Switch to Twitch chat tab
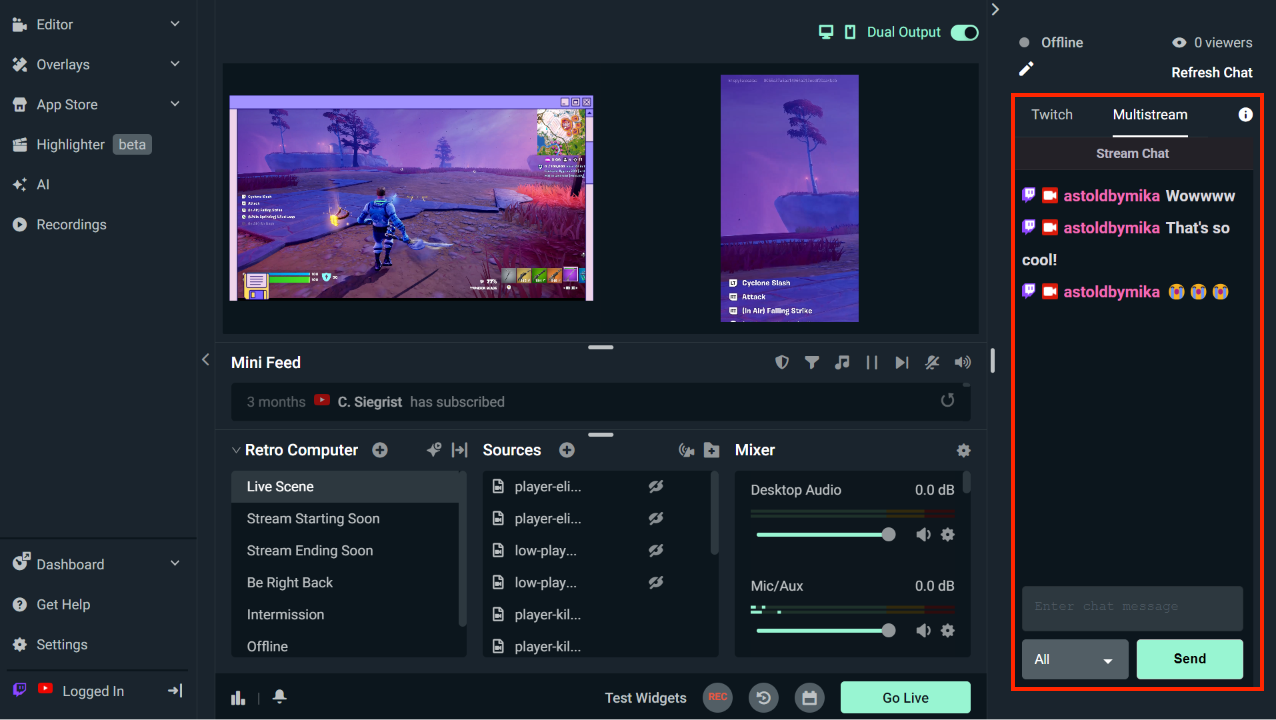The width and height of the screenshot is (1276, 720). pos(1052,114)
